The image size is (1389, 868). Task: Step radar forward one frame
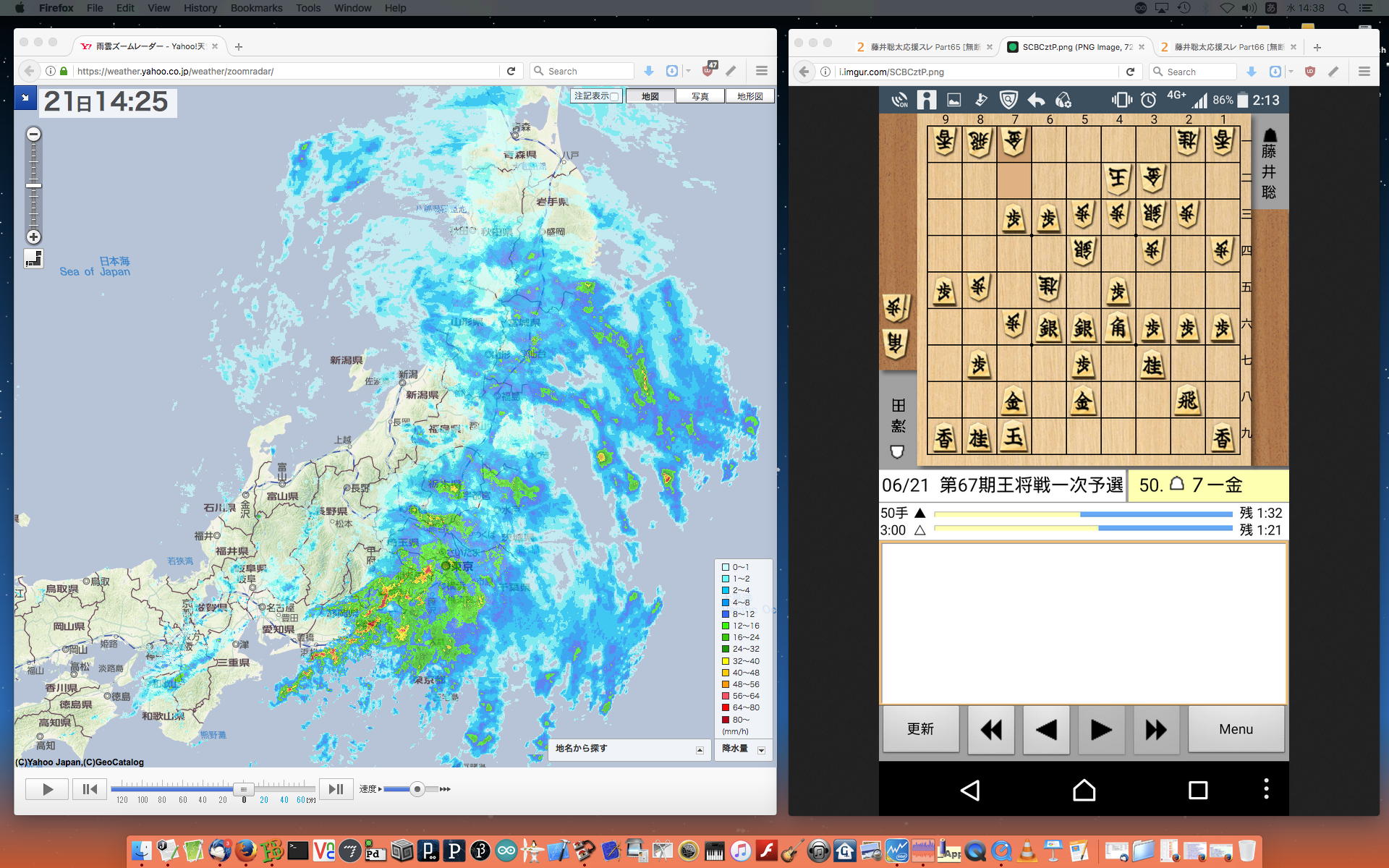[336, 789]
